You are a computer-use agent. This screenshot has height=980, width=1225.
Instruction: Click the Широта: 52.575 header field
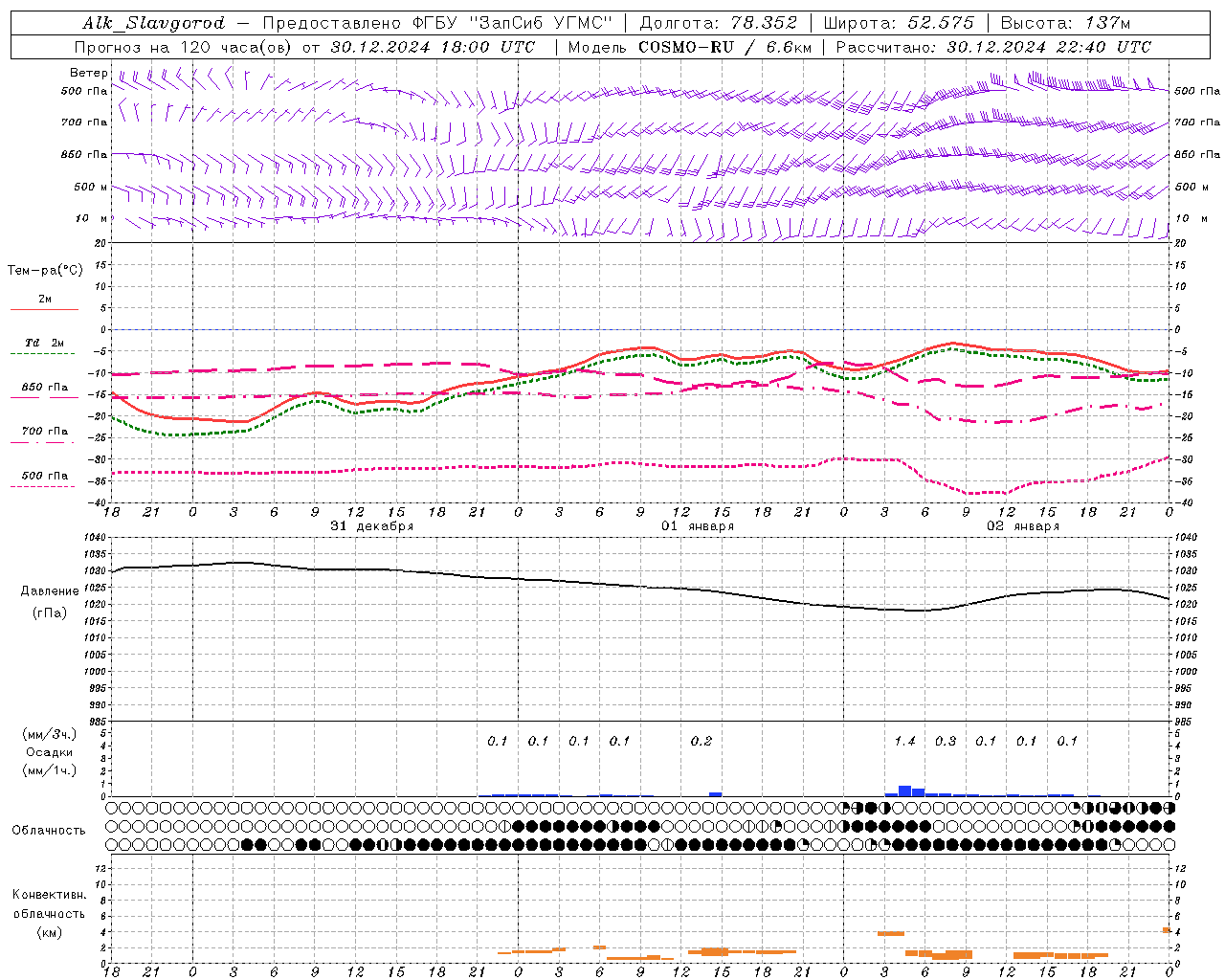coord(899,23)
